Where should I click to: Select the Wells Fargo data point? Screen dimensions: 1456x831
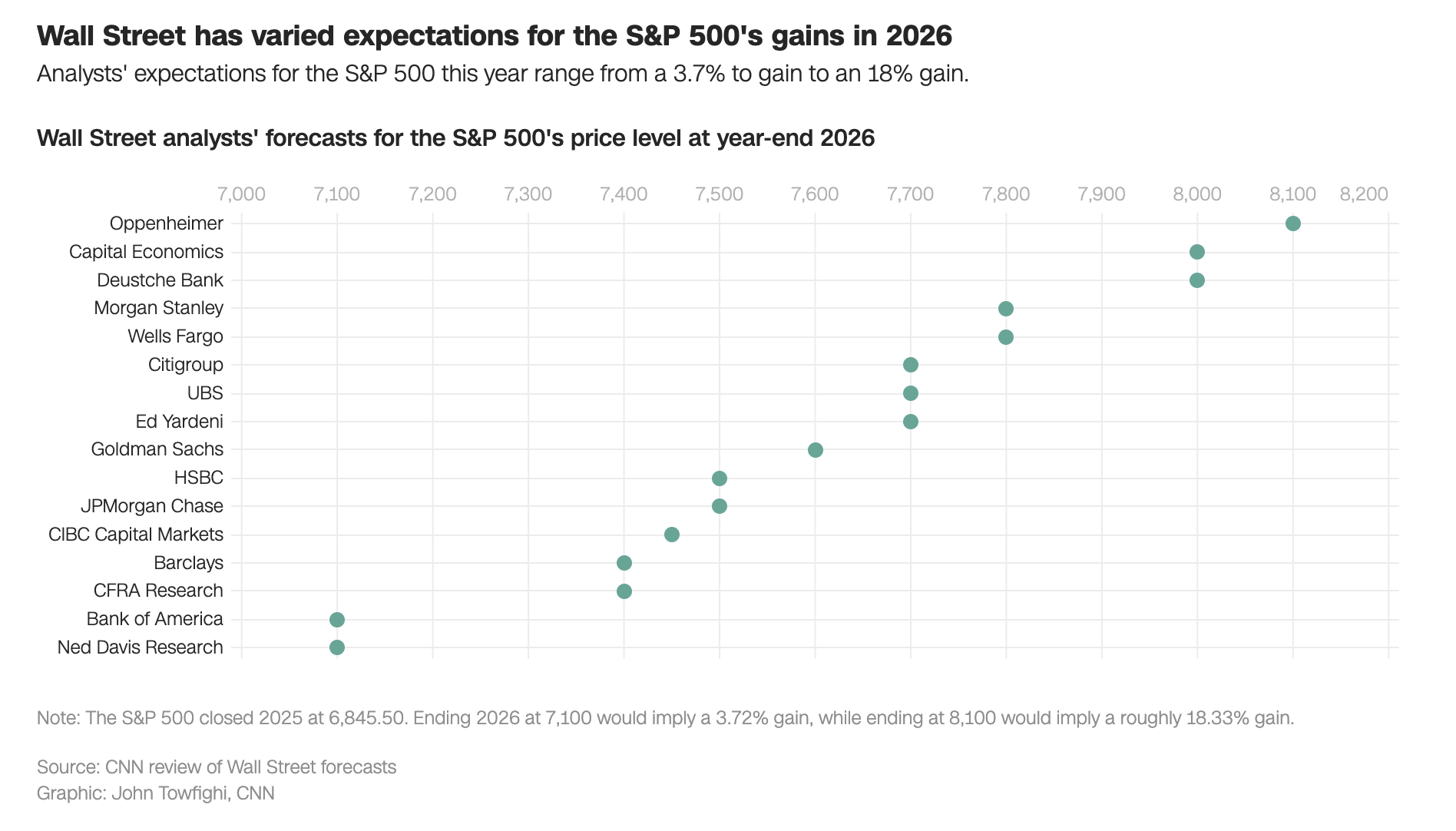pyautogui.click(x=1005, y=337)
